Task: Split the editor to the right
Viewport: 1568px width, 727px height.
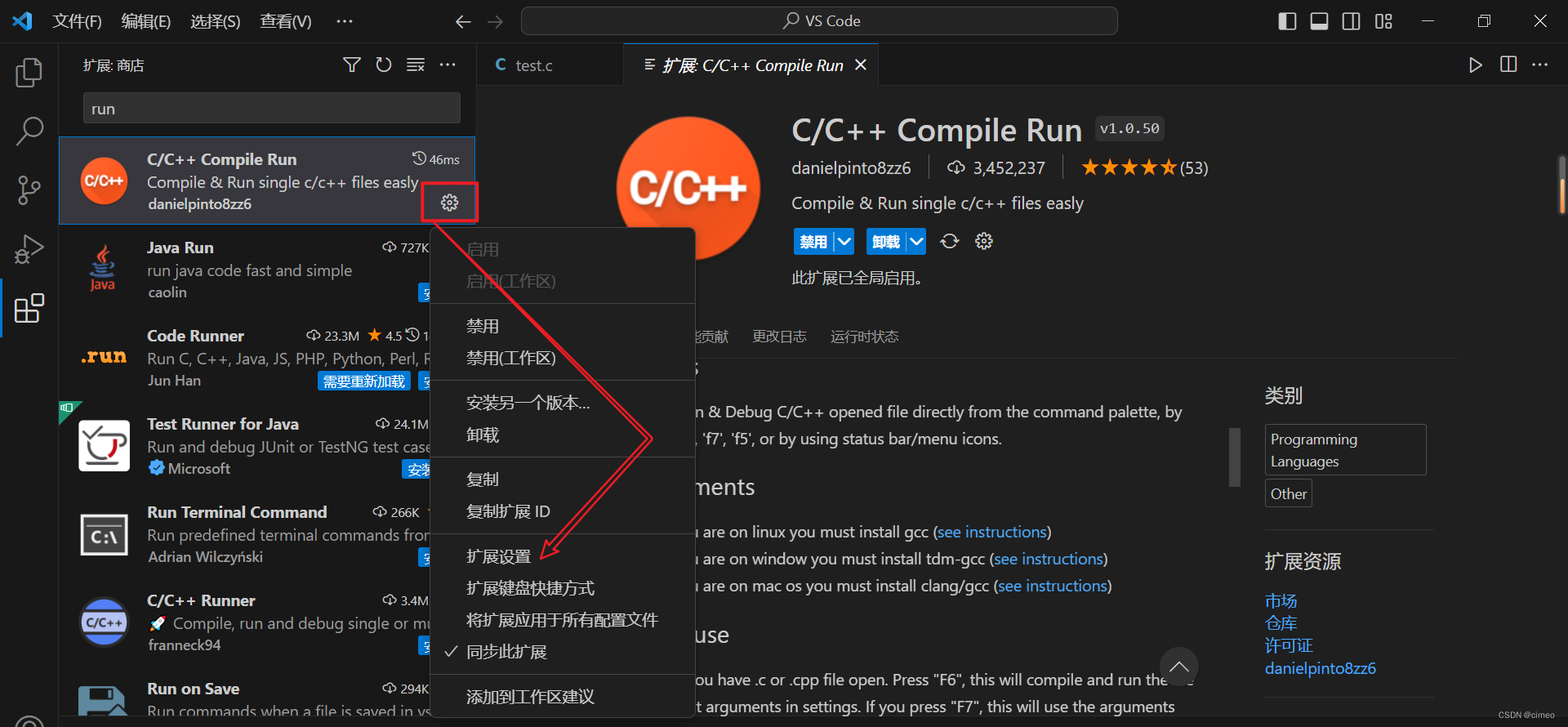Action: point(1508,65)
